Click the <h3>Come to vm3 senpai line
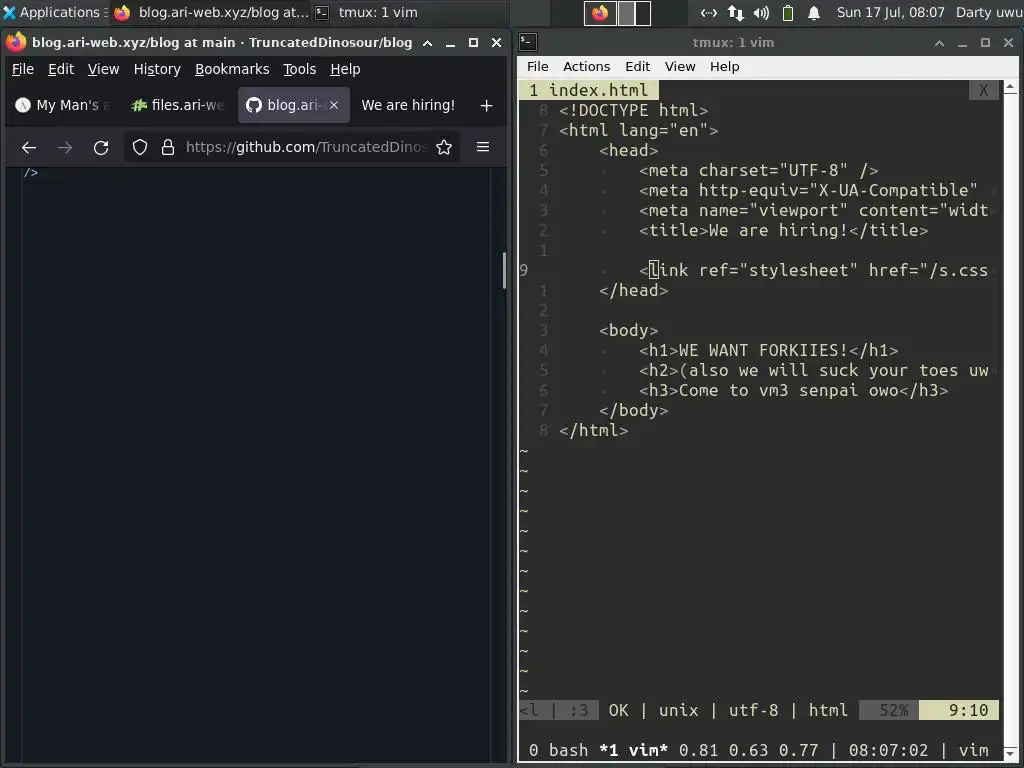The image size is (1024, 768). 793,391
